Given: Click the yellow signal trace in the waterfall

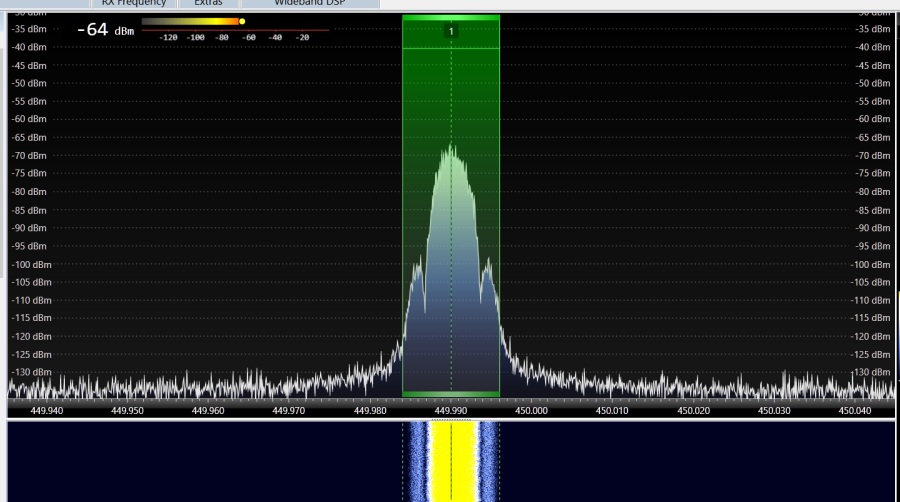Looking at the screenshot, I should point(451,461).
